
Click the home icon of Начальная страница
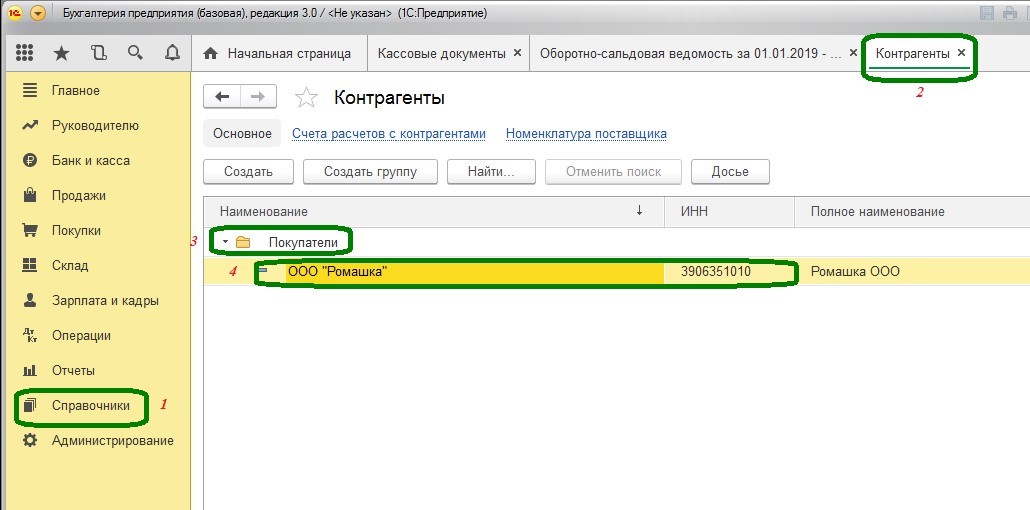tap(210, 54)
